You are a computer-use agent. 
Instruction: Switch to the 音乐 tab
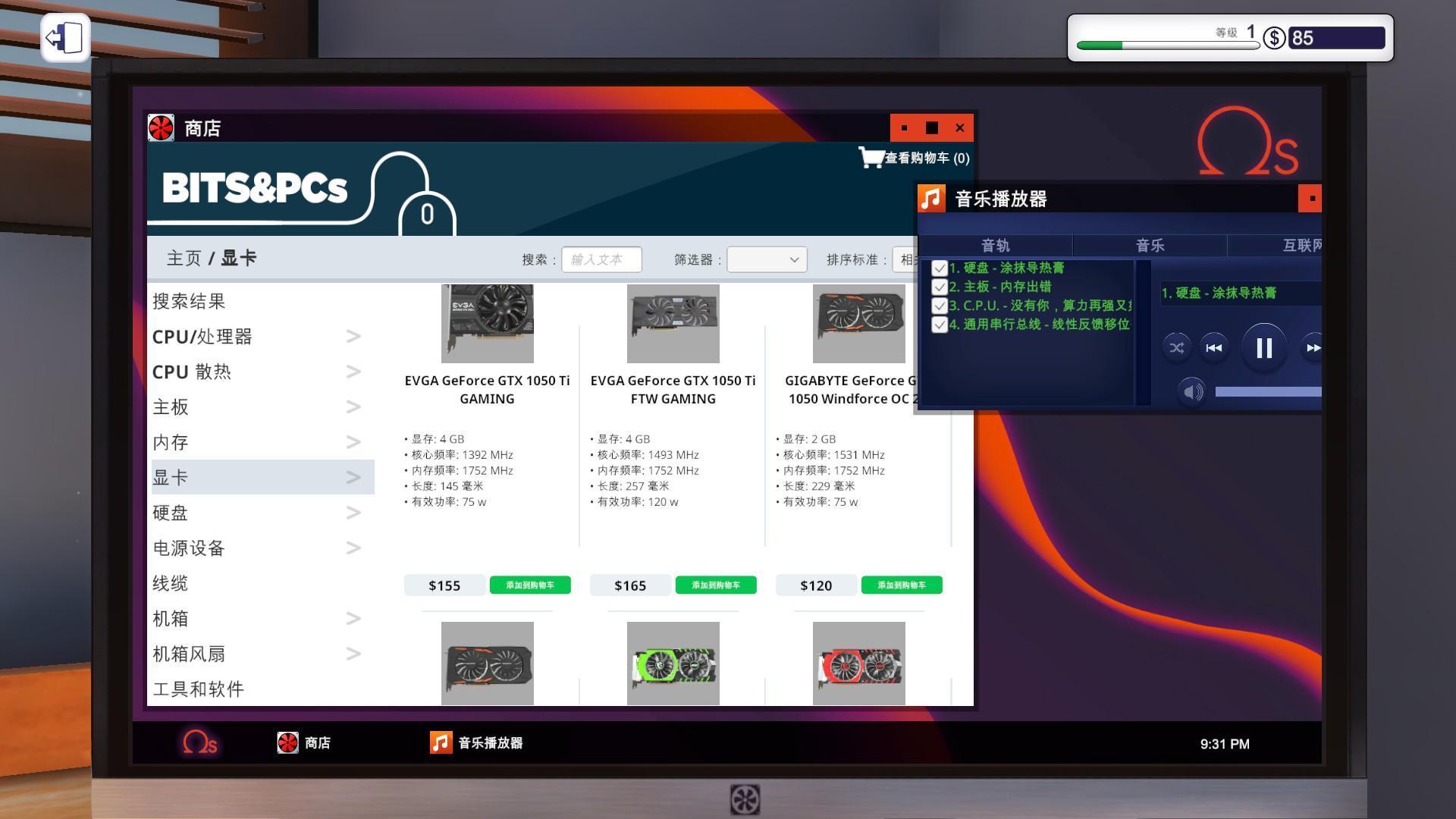(1150, 245)
